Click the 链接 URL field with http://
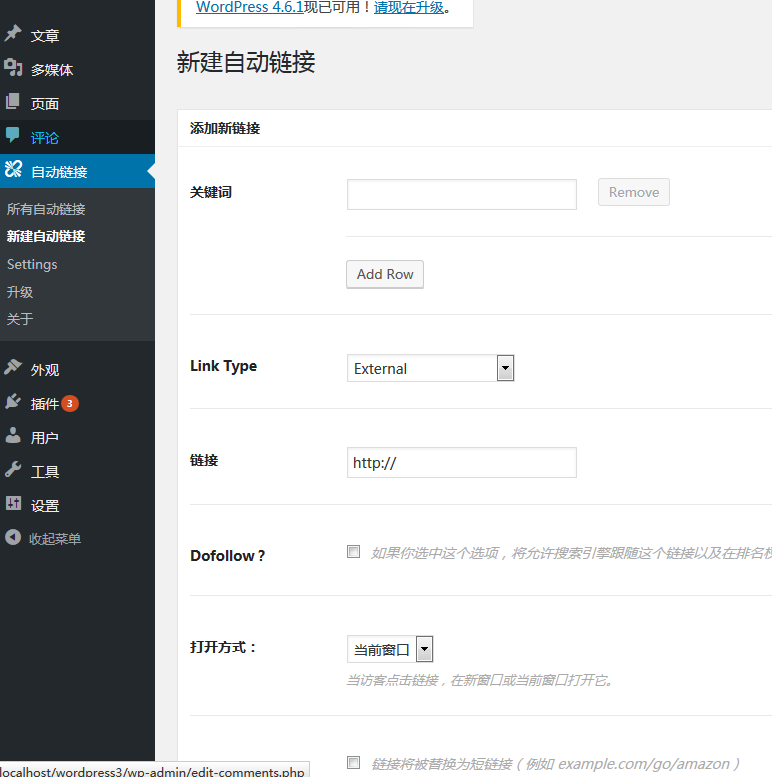Screen dimensions: 772x777 [461, 463]
